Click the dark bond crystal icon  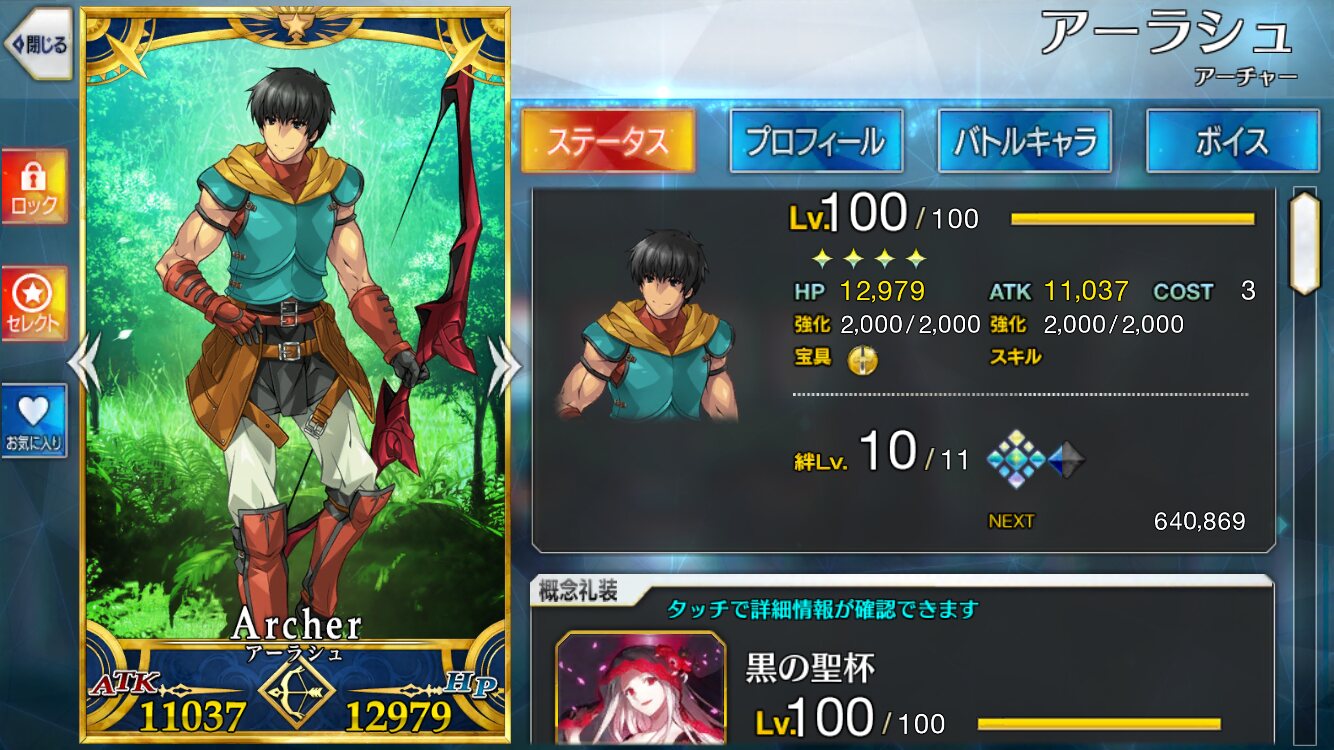tap(1065, 460)
